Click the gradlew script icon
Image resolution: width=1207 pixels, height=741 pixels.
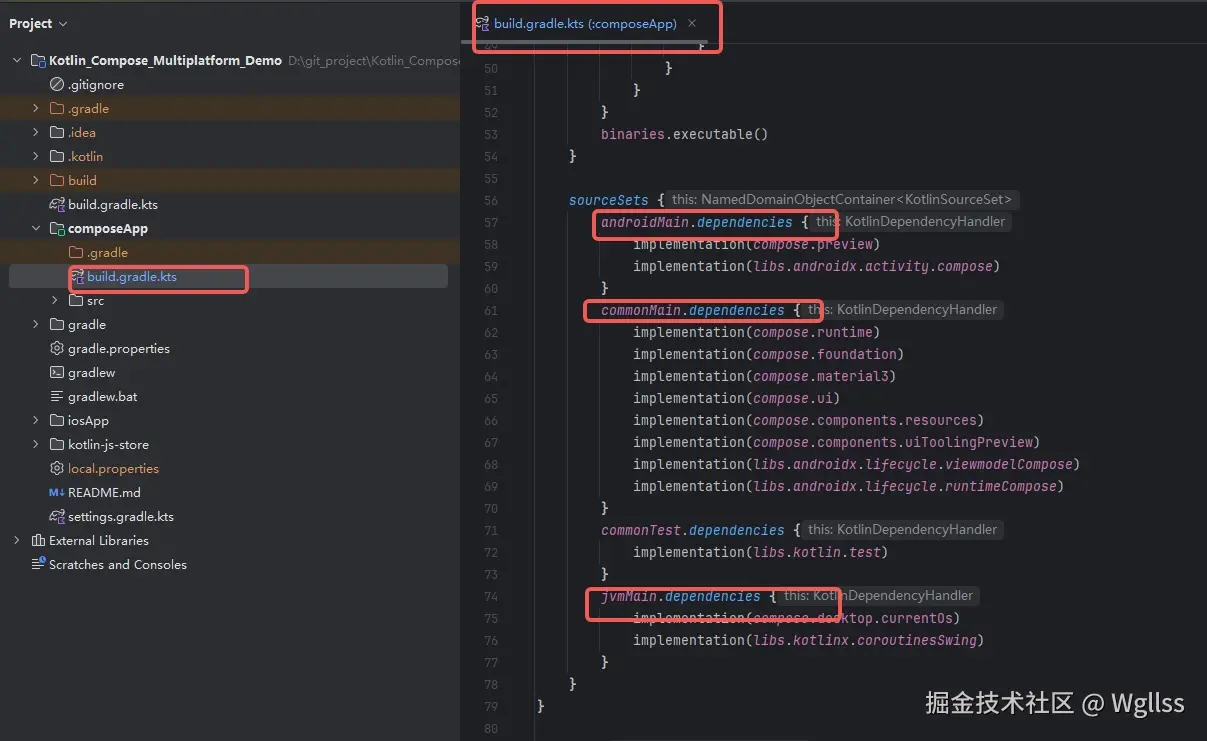tap(57, 372)
